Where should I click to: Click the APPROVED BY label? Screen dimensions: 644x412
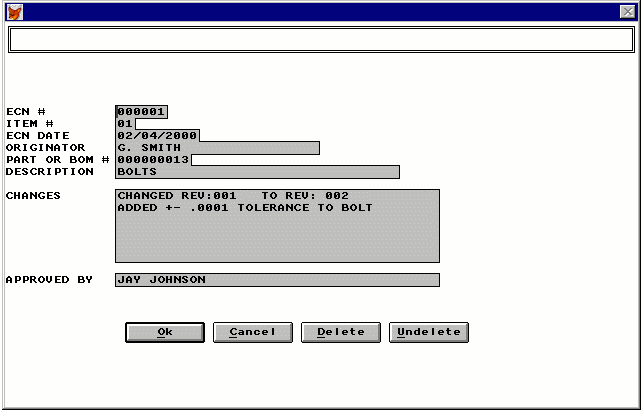(49, 280)
